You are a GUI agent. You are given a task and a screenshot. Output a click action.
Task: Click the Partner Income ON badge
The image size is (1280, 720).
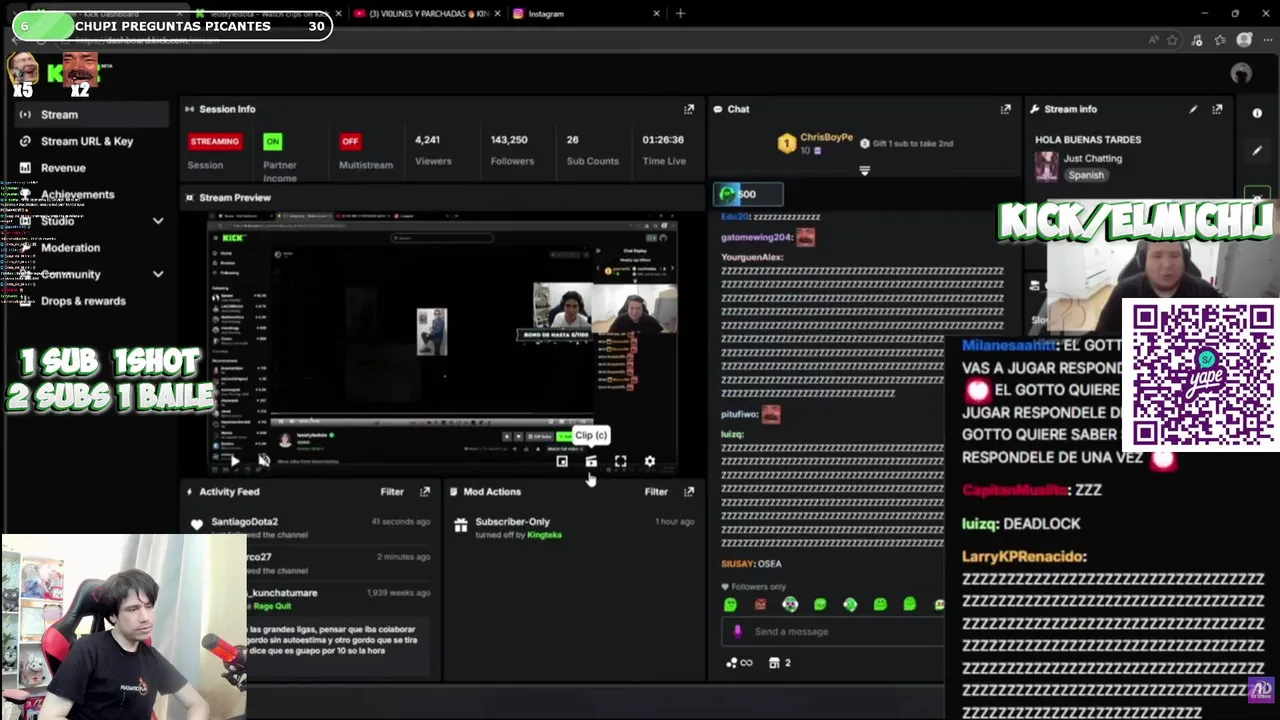[x=272, y=141]
